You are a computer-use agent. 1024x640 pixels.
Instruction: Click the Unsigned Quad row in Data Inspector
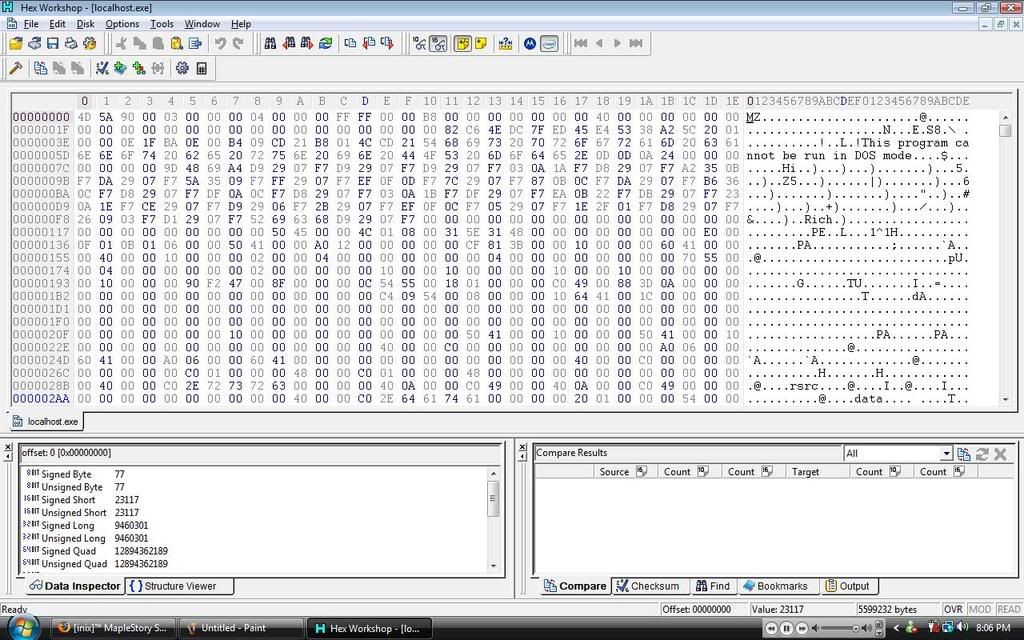click(x=255, y=564)
